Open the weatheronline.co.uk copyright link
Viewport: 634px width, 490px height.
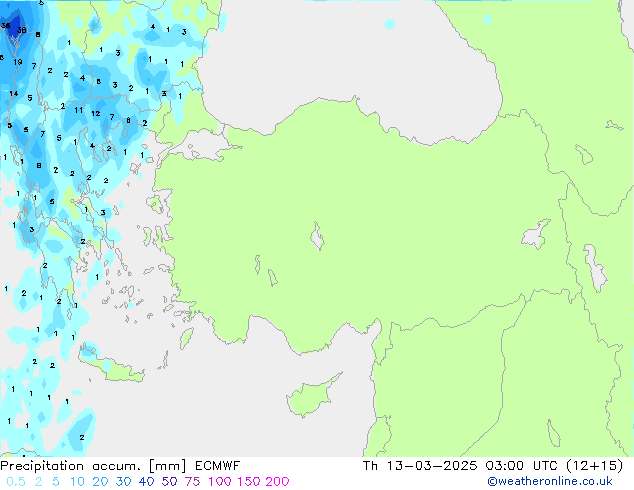point(550,482)
